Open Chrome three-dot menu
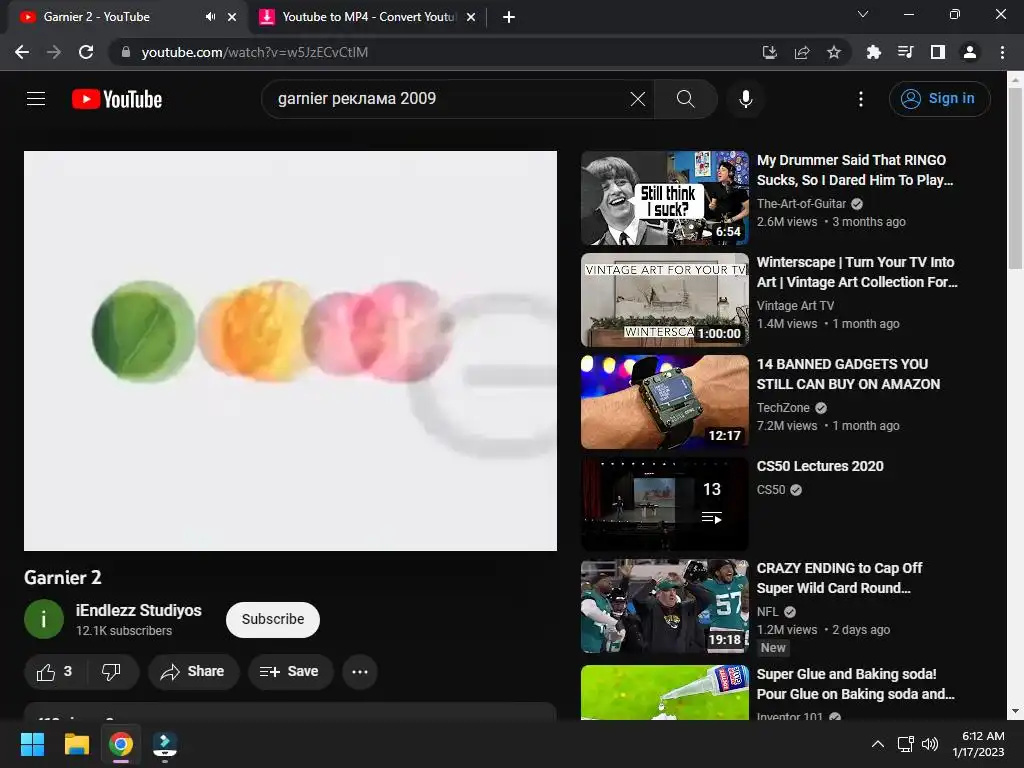Viewport: 1024px width, 768px height. pyautogui.click(x=1002, y=52)
